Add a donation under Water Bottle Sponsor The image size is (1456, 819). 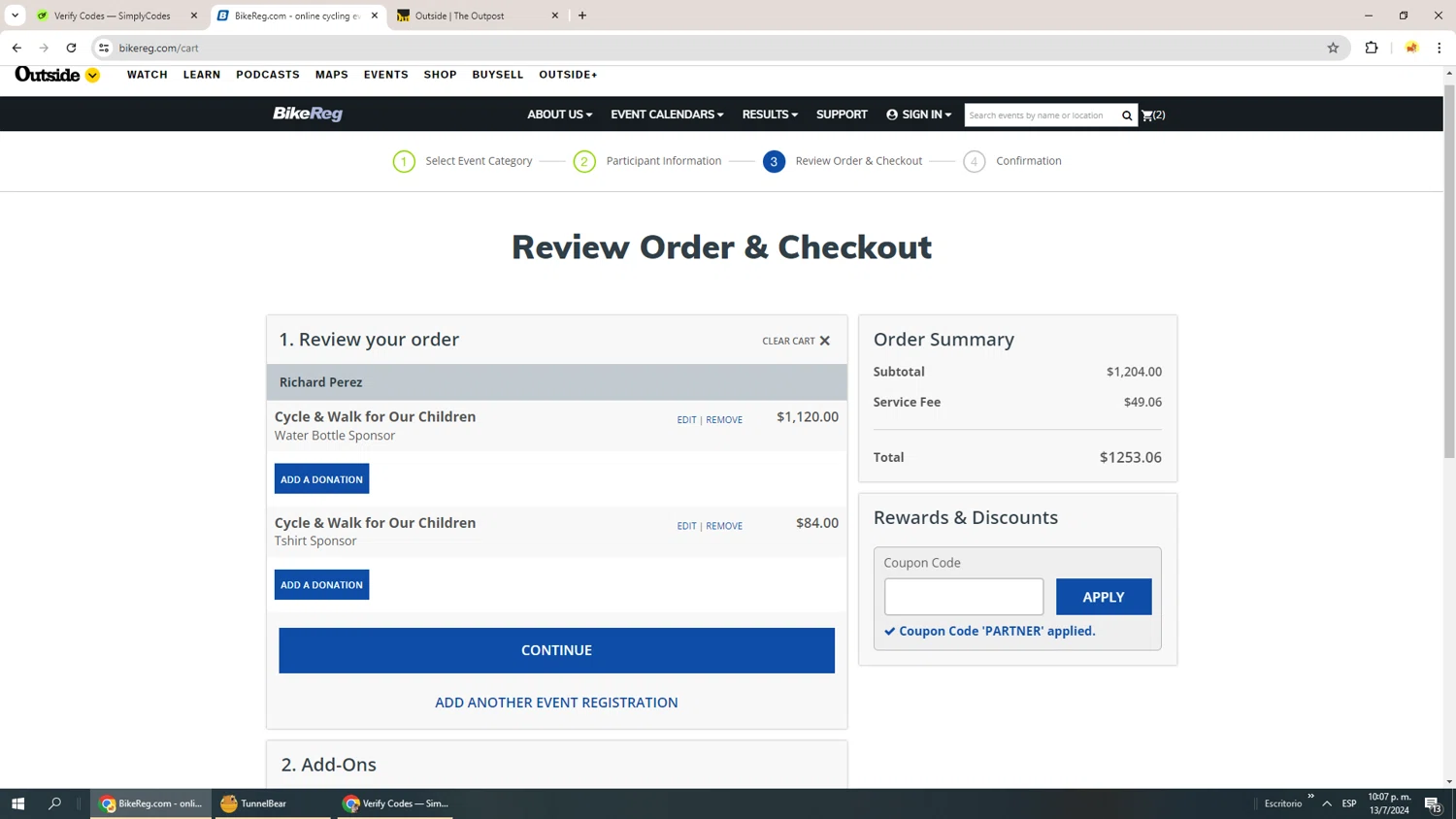[x=321, y=479]
